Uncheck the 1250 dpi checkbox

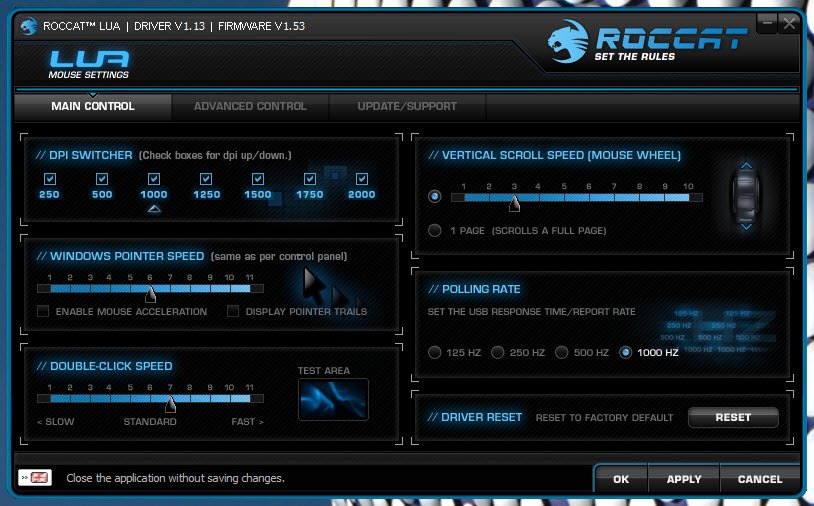[206, 179]
